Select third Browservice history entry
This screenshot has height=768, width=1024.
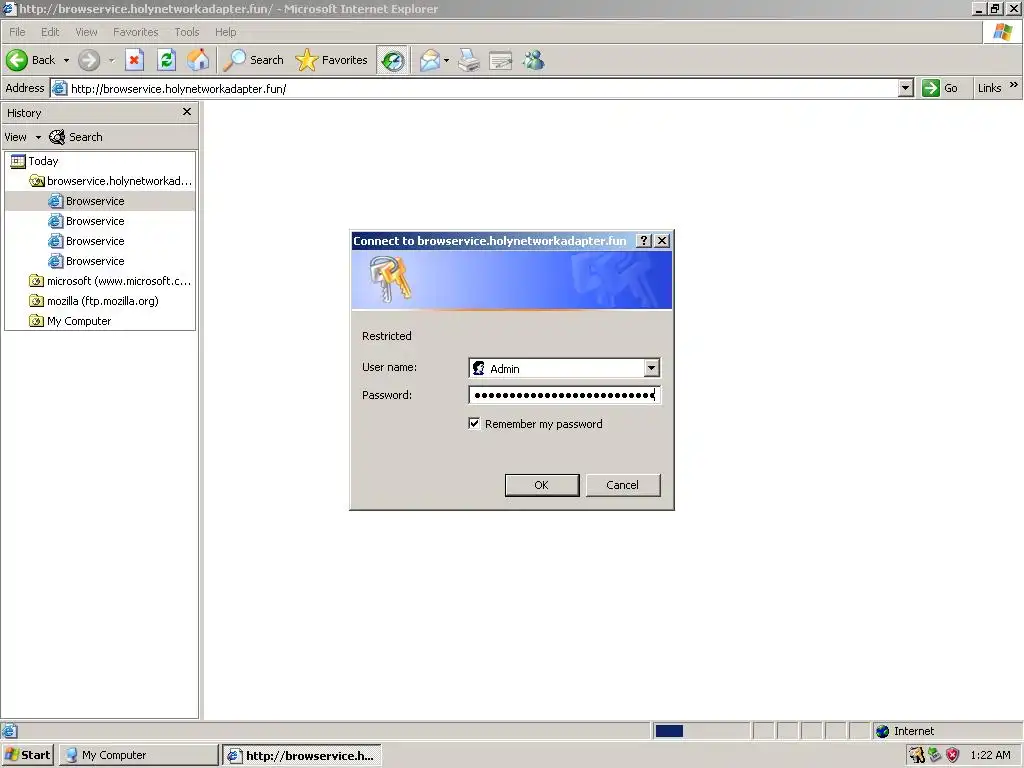click(95, 241)
